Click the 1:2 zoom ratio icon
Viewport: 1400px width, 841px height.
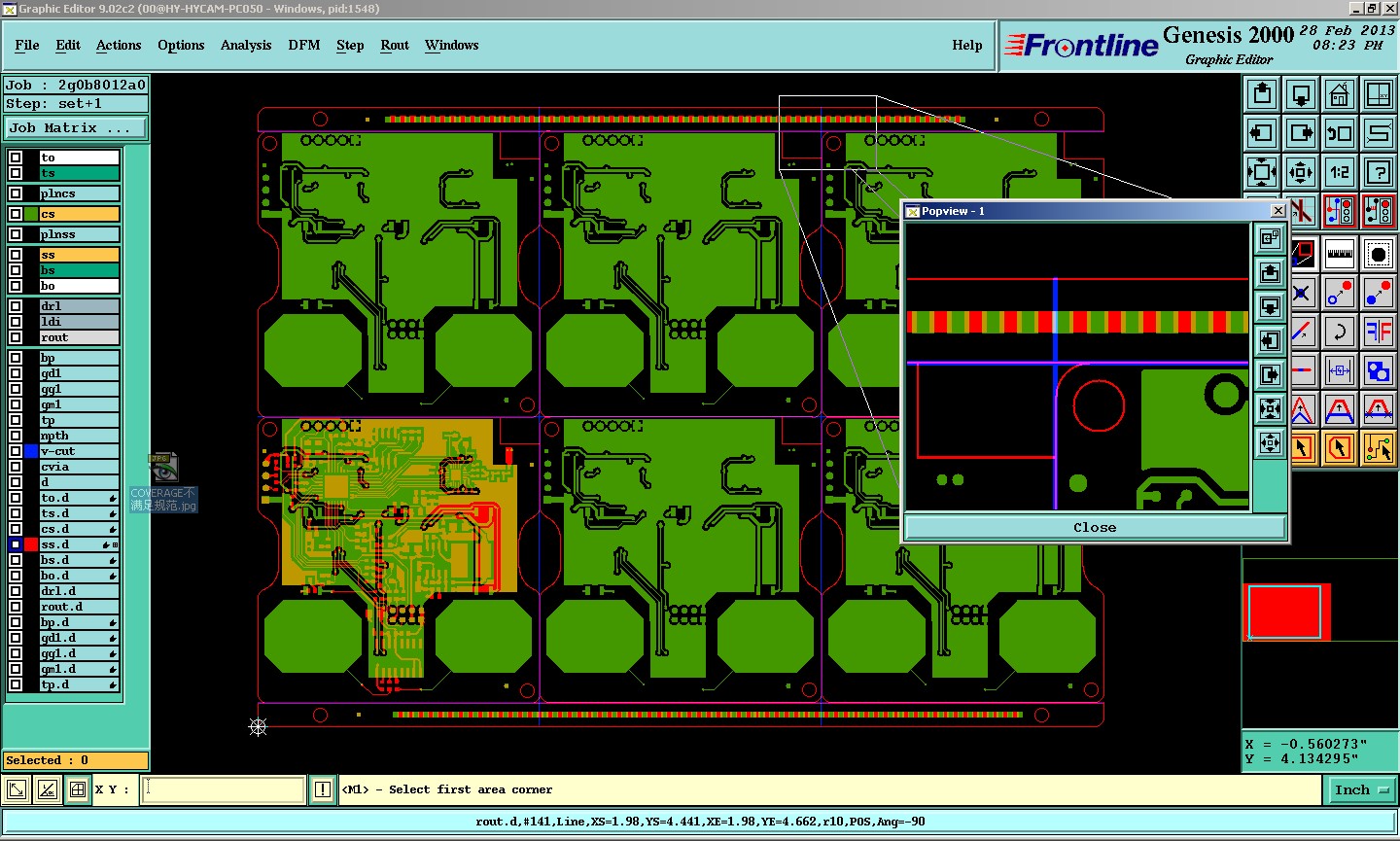click(1340, 172)
